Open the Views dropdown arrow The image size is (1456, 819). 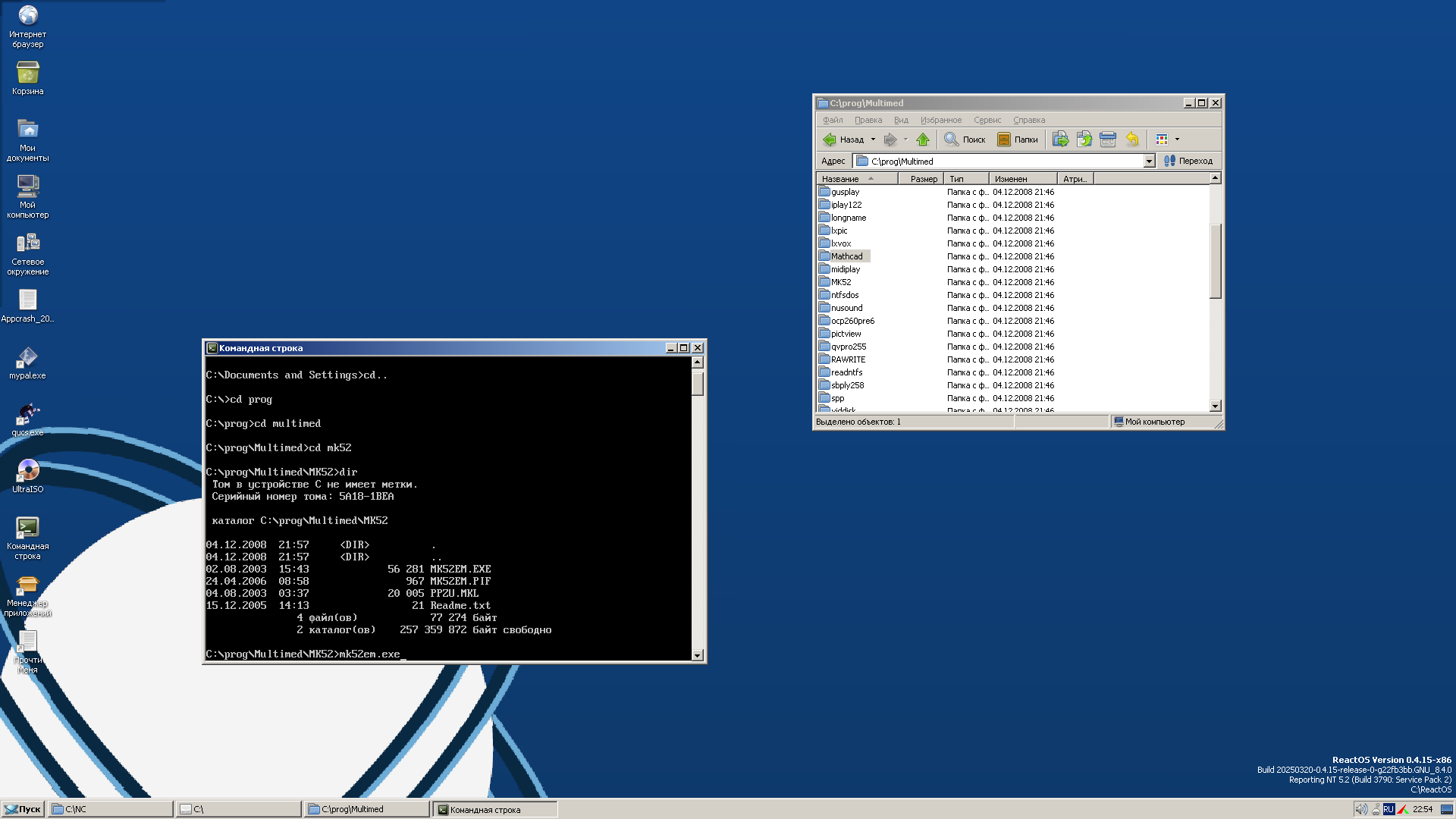click(1177, 140)
